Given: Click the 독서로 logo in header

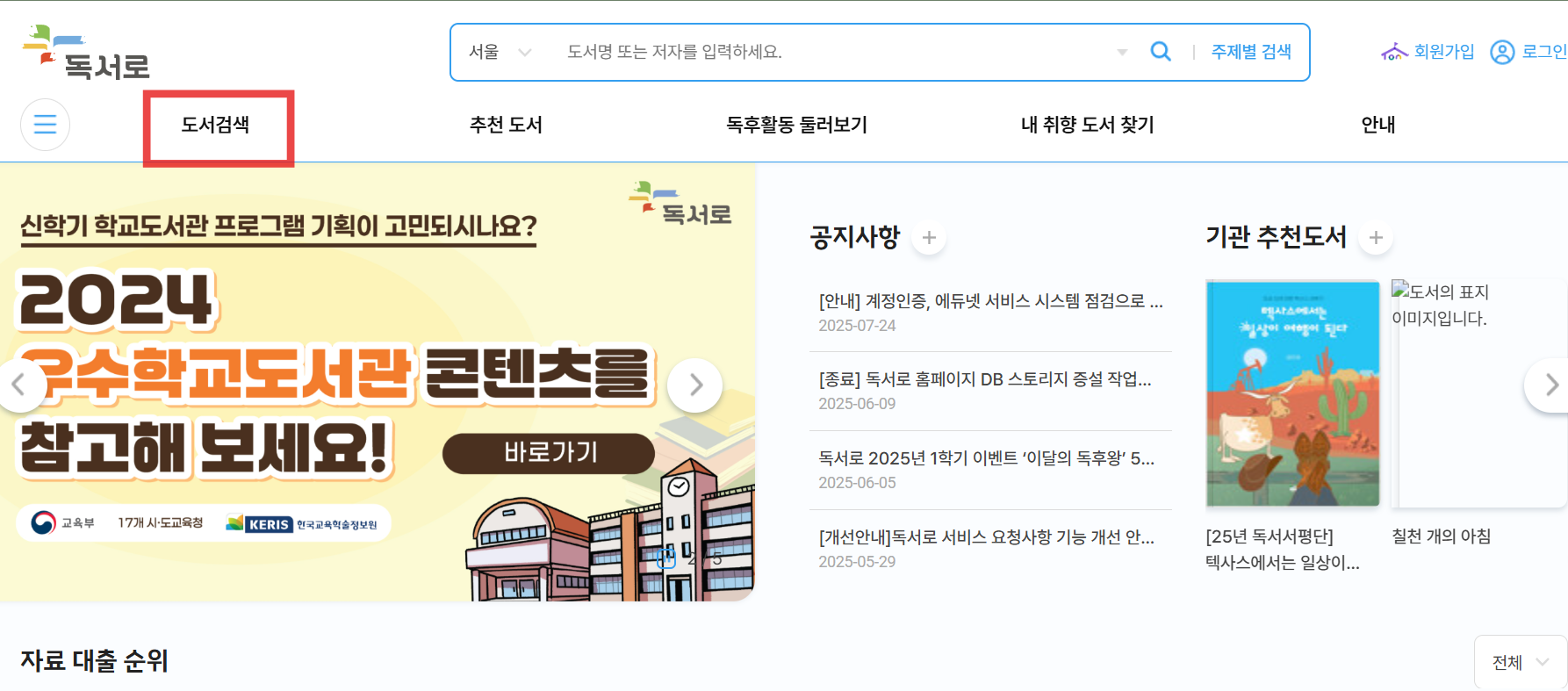Looking at the screenshot, I should (85, 53).
